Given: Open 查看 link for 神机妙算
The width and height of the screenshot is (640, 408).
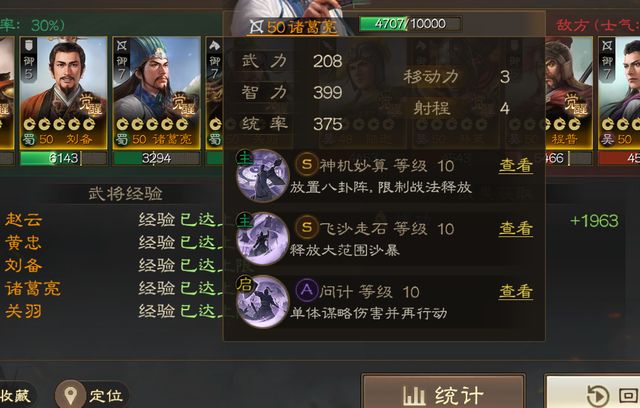Looking at the screenshot, I should (516, 166).
